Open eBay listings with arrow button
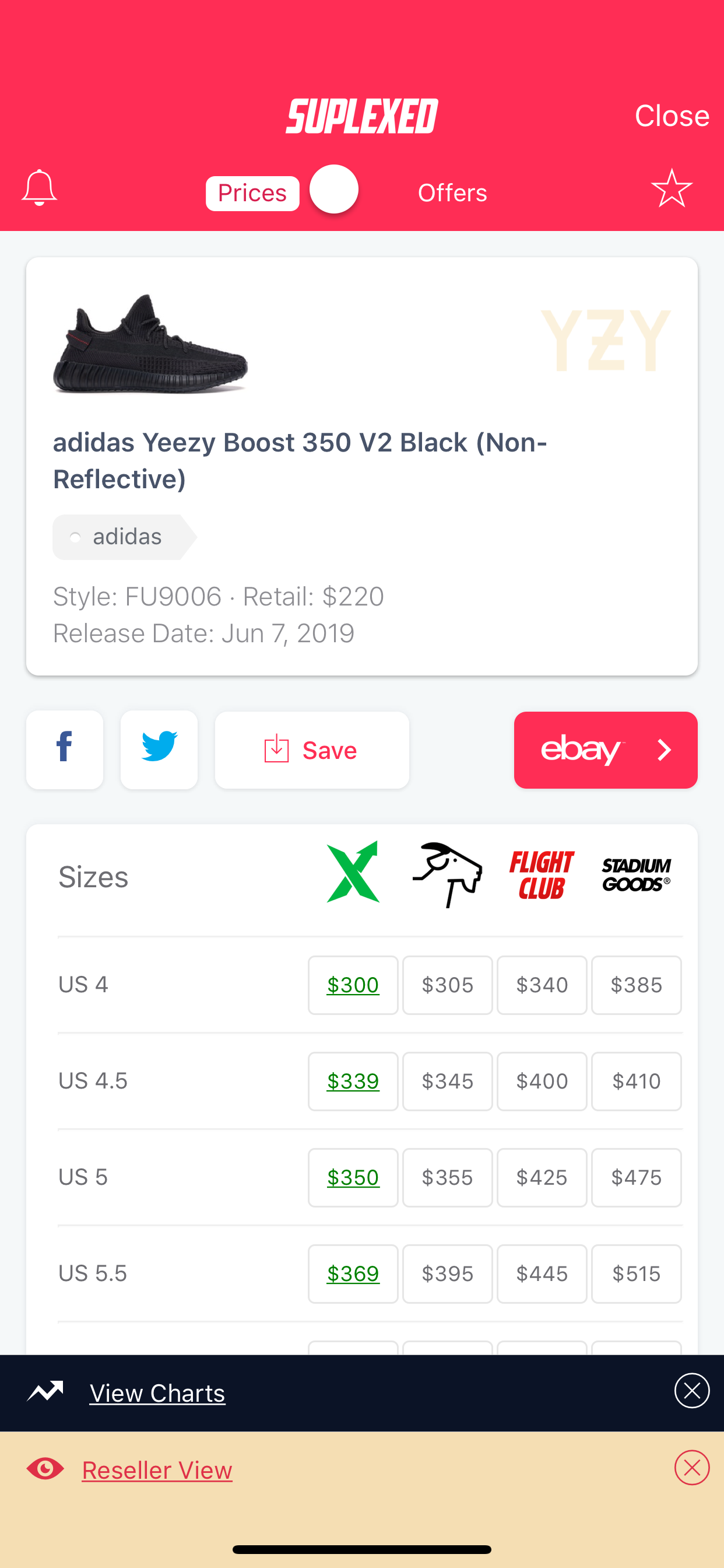 point(605,750)
